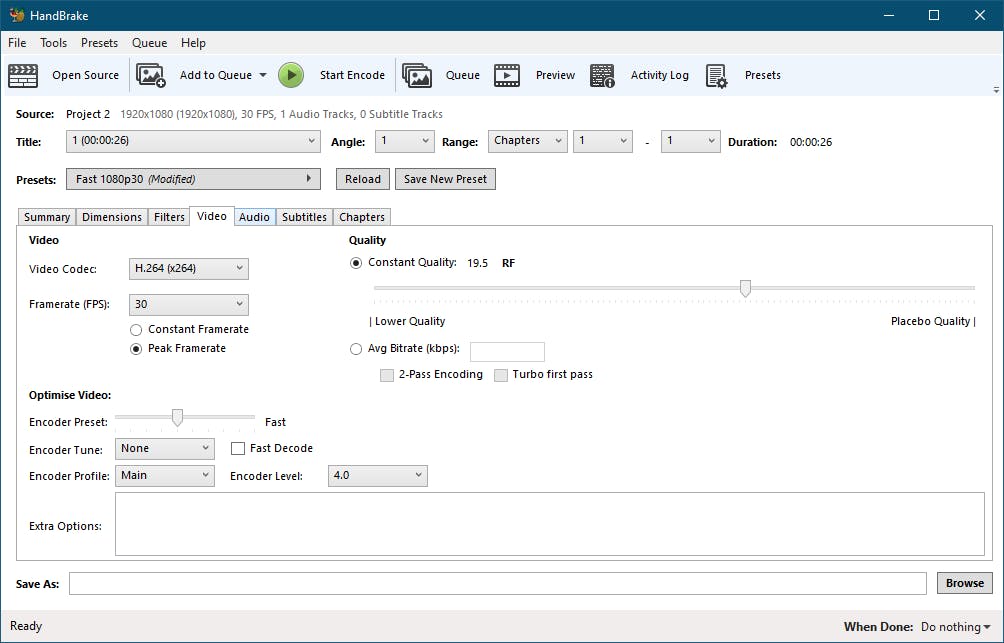This screenshot has width=1004, height=643.
Task: Click the Reload button
Action: coord(363,179)
